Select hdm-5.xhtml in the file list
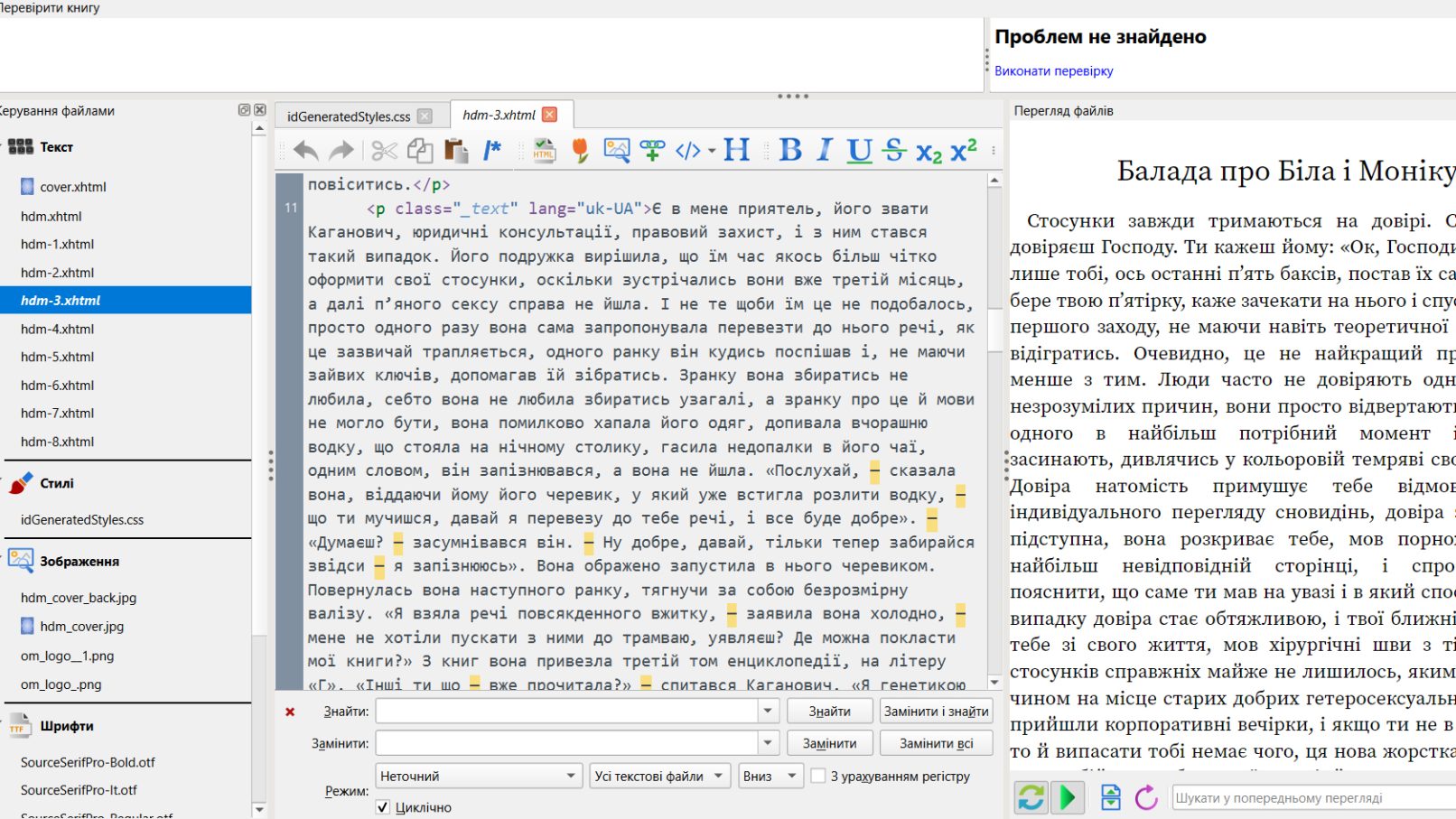 (x=58, y=357)
